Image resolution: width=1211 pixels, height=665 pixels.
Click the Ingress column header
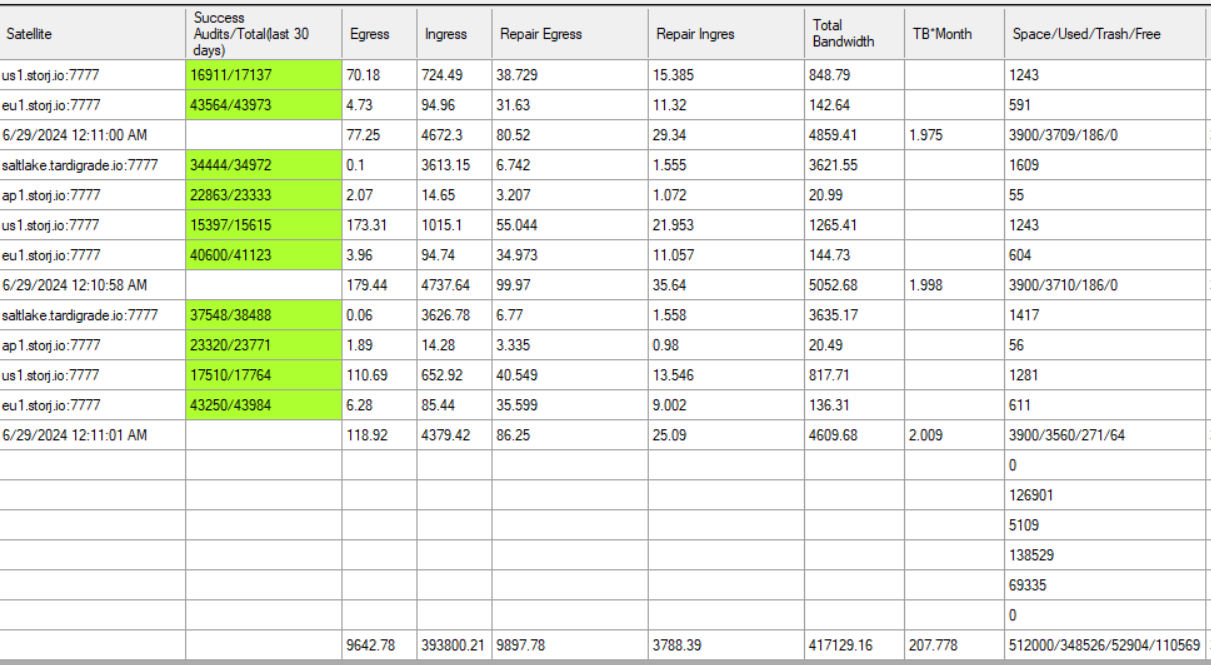(x=454, y=34)
